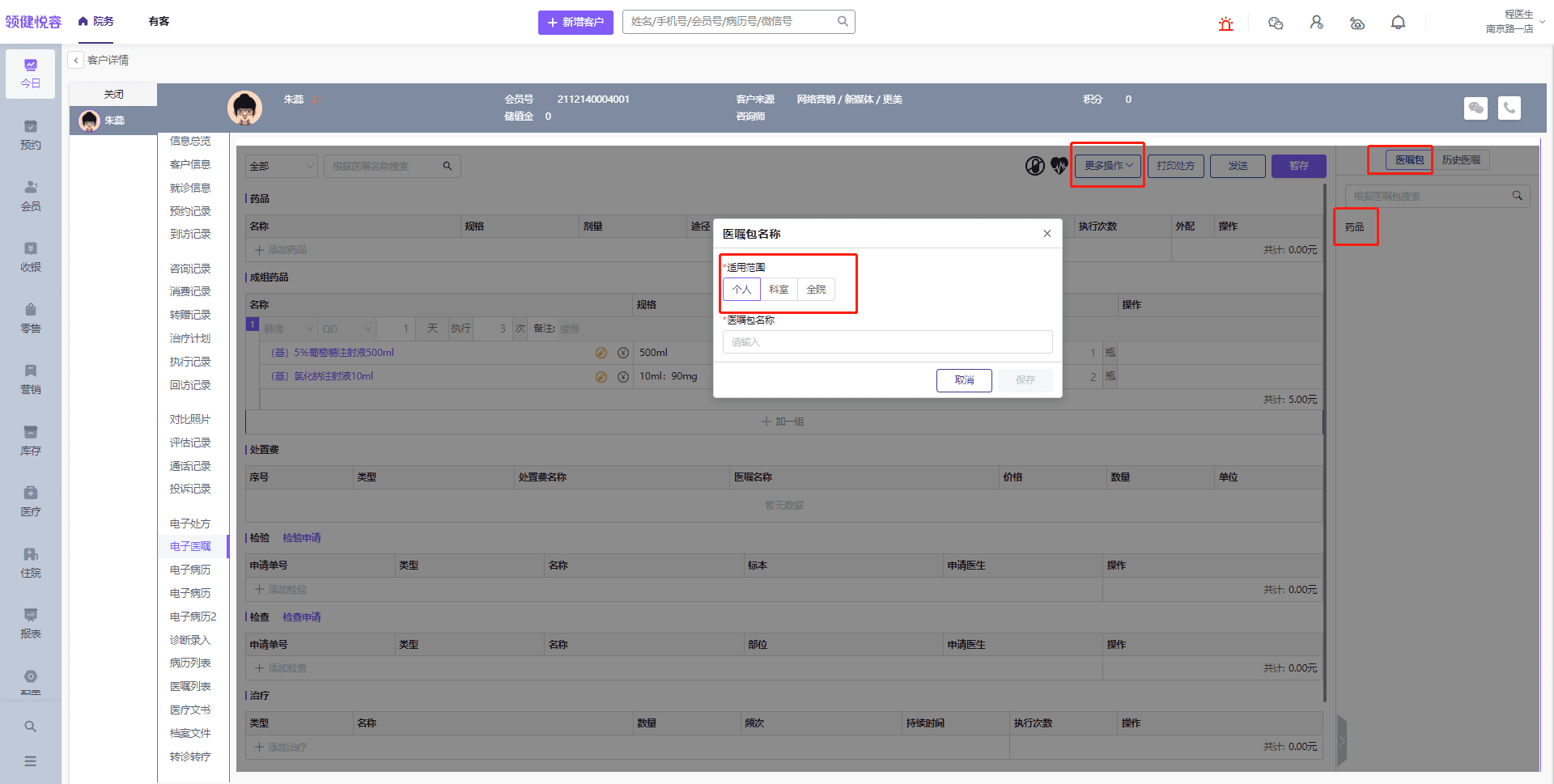Click the phone call icon
The image size is (1554, 784).
click(1509, 108)
